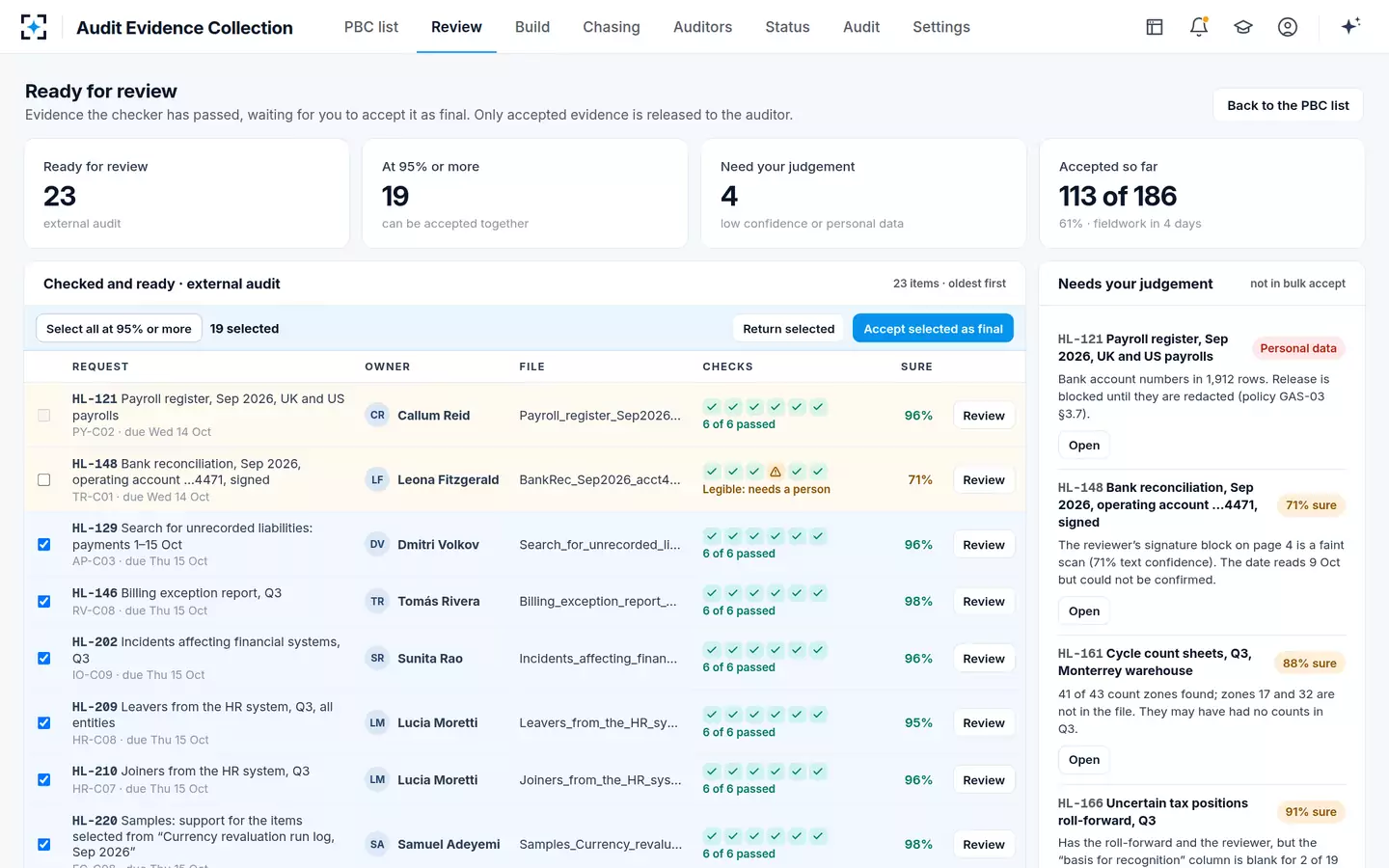The height and width of the screenshot is (868, 1389).
Task: Click the Personal data badge on HL-121
Action: (x=1298, y=348)
